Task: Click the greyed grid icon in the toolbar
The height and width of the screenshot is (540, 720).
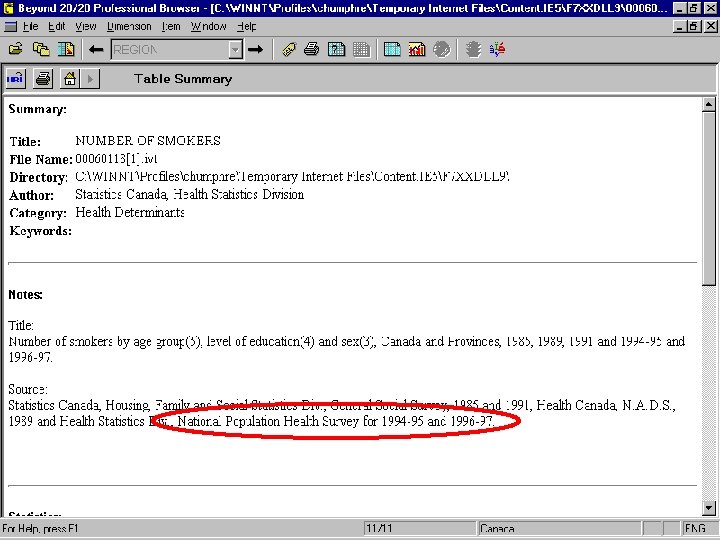Action: click(x=361, y=49)
